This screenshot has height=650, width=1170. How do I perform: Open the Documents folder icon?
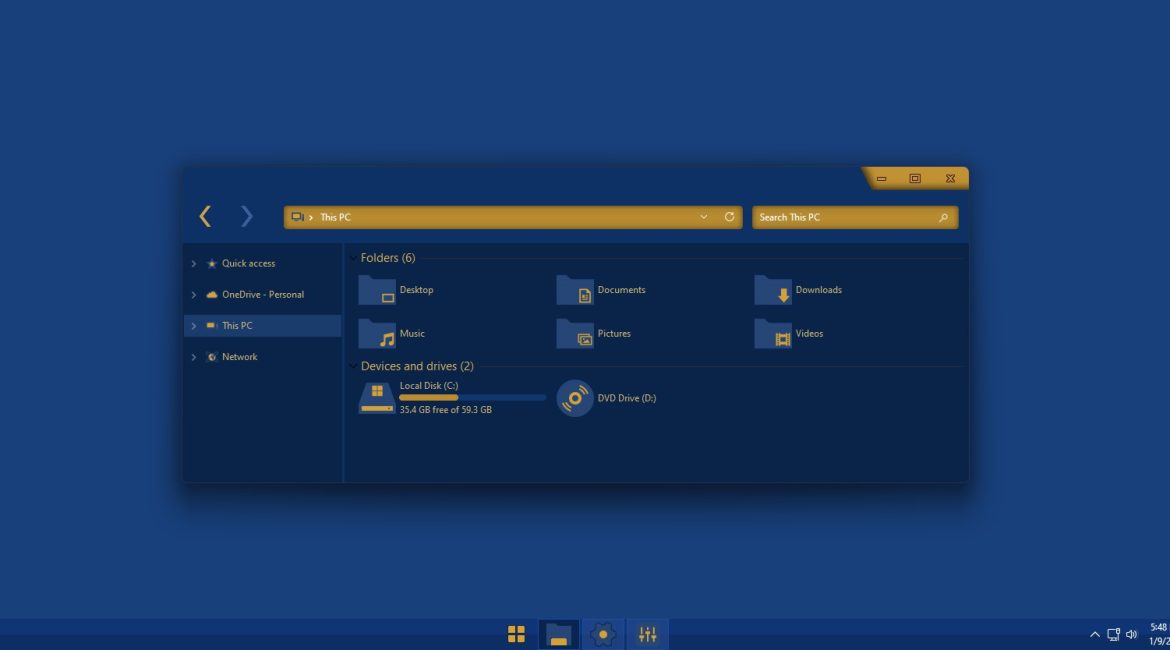click(x=575, y=290)
